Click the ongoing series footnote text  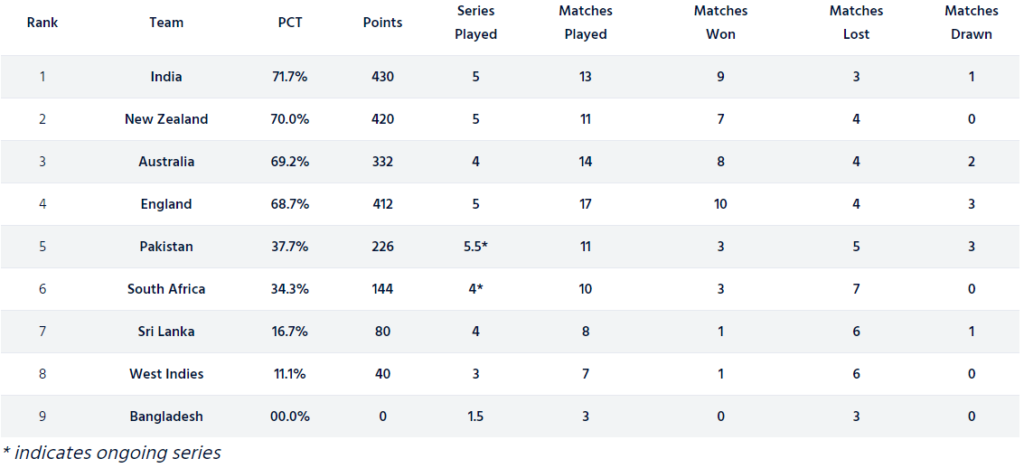pos(110,452)
